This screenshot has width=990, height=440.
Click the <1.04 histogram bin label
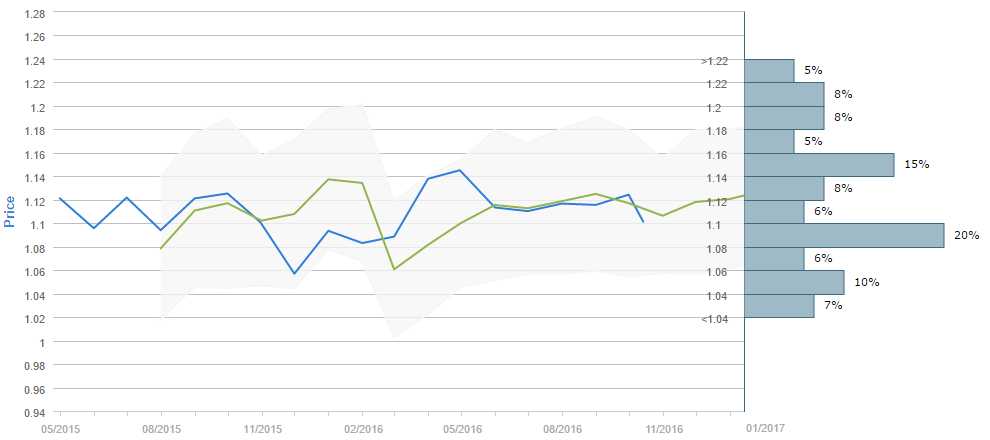point(714,319)
